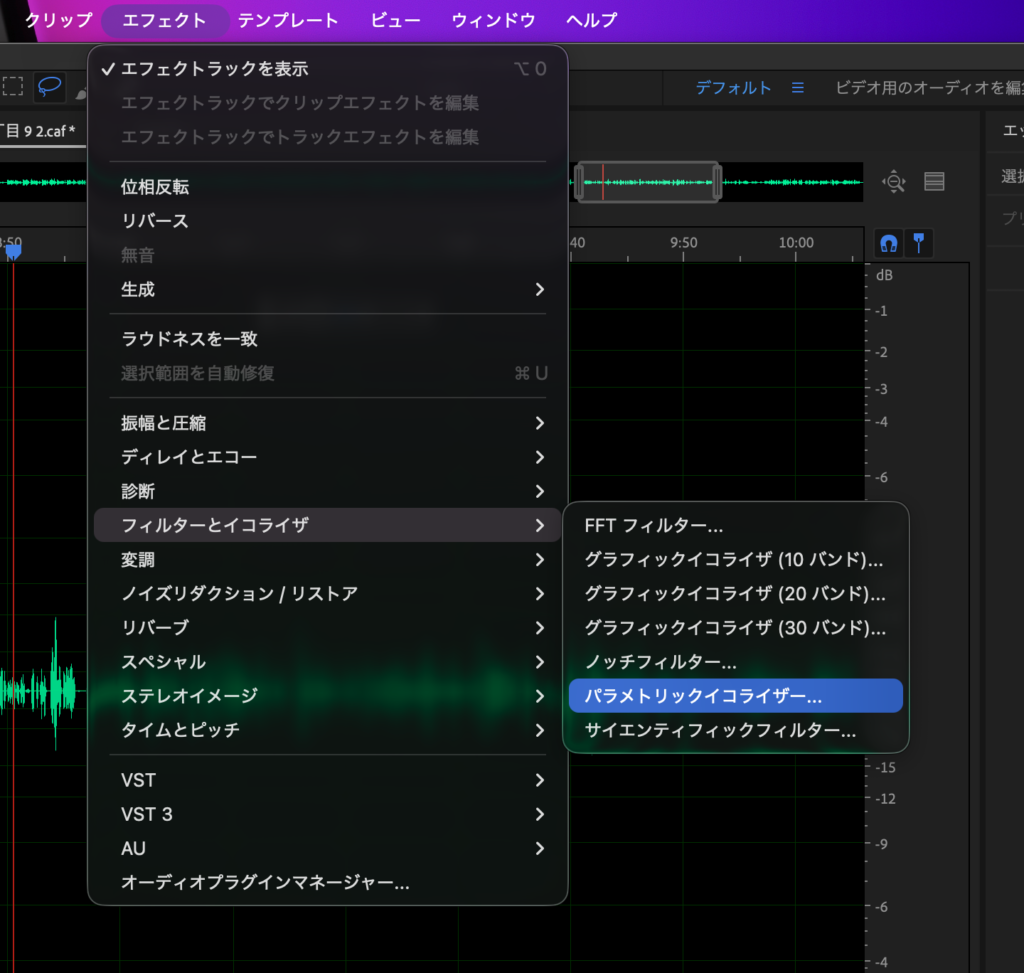The image size is (1024, 973).
Task: Open the テンプレート menu in menu bar
Action: (288, 20)
